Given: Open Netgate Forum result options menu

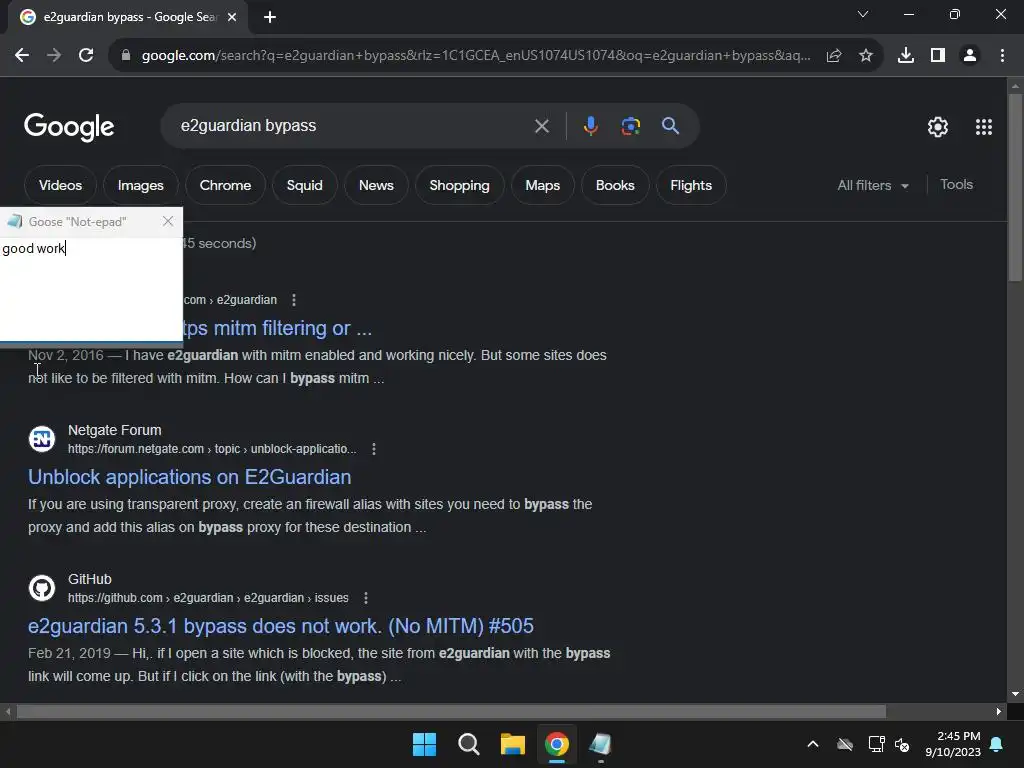Looking at the screenshot, I should click(374, 449).
